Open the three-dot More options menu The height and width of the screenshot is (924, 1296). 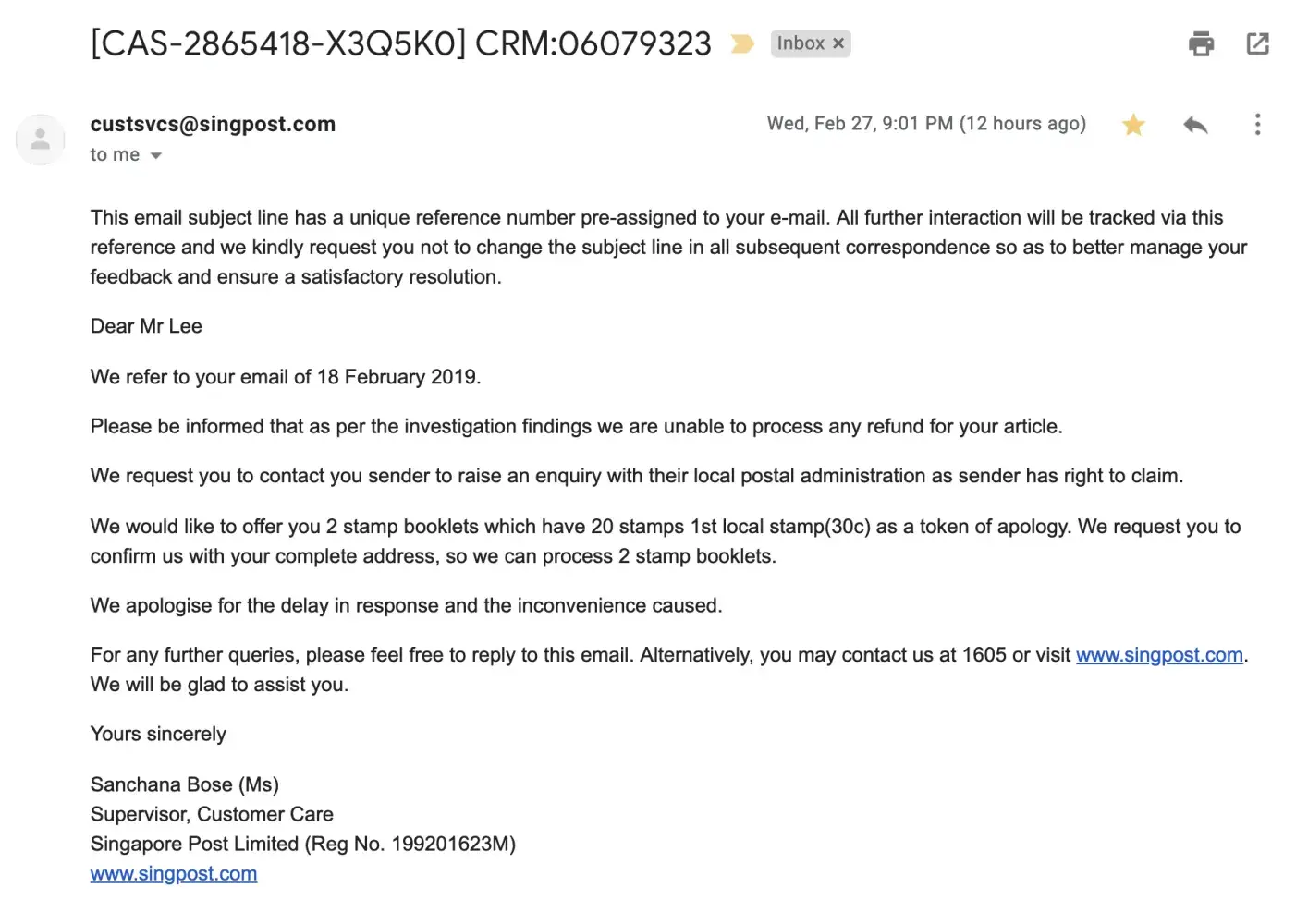(1257, 125)
